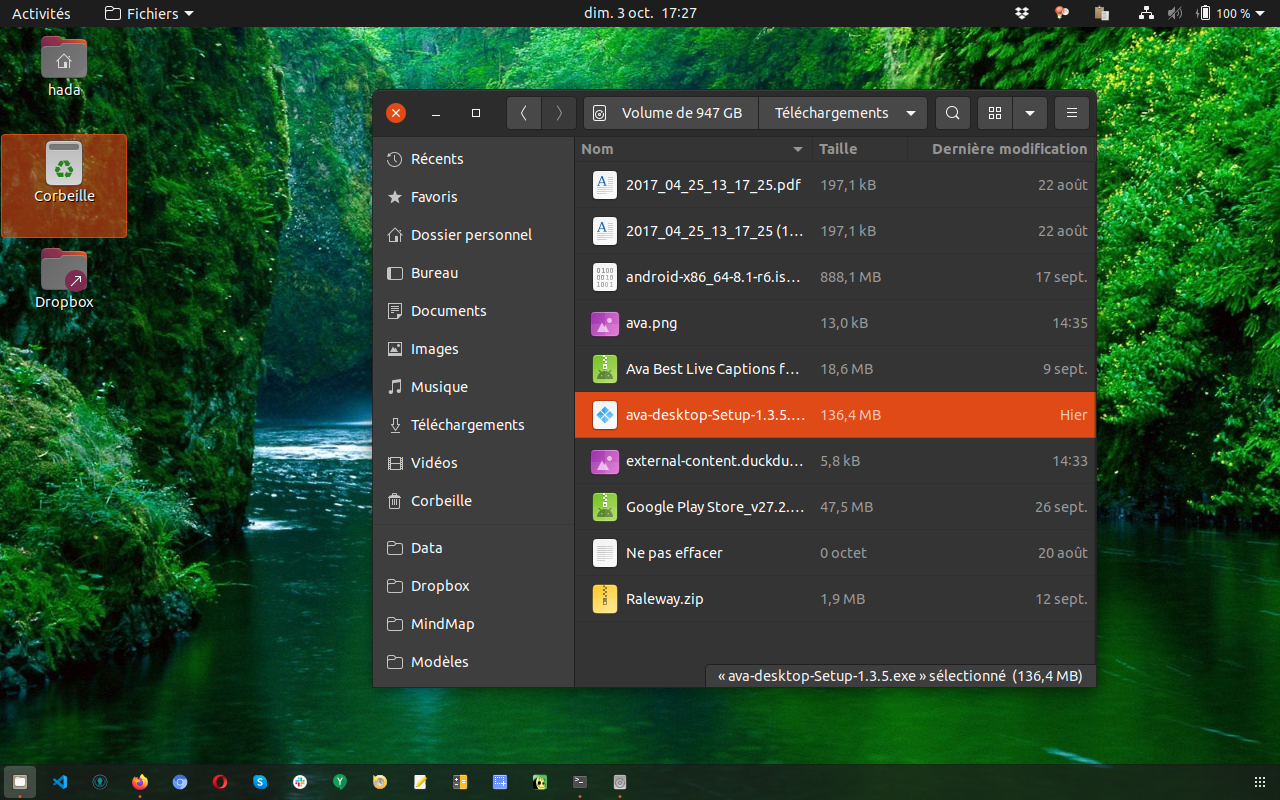This screenshot has width=1280, height=800.
Task: Open system menu by the battery percentage
Action: pyautogui.click(x=1233, y=13)
